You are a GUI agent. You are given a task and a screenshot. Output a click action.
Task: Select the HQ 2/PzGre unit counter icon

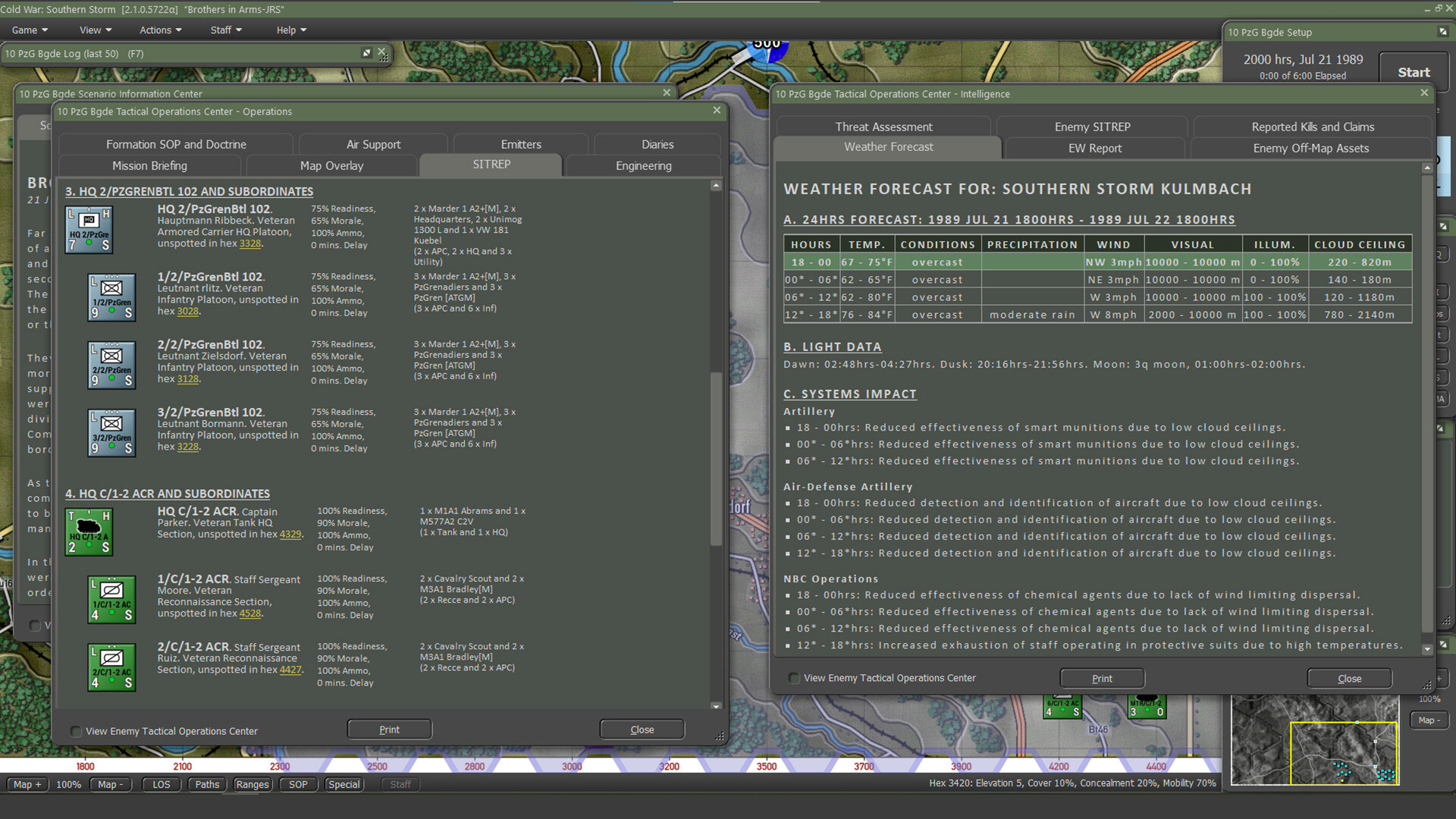pos(89,229)
